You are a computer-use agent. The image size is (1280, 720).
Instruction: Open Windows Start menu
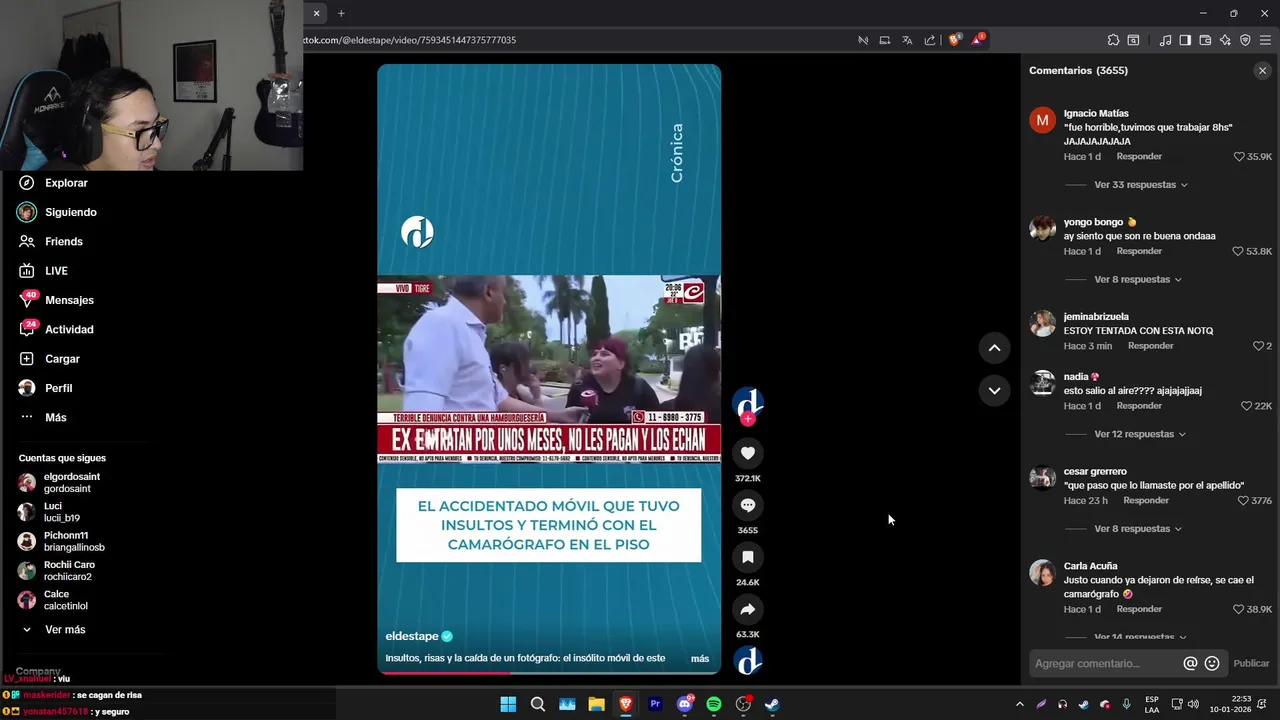click(x=508, y=704)
